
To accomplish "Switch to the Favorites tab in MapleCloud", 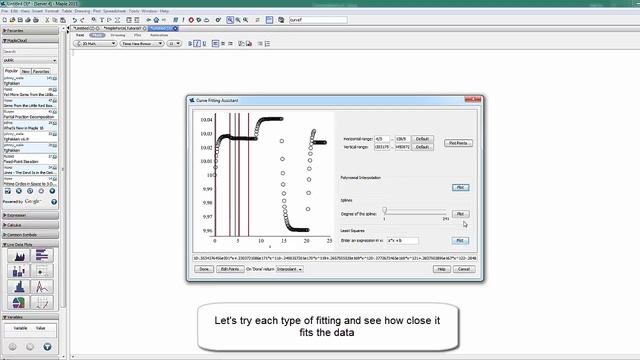I will click(41, 71).
